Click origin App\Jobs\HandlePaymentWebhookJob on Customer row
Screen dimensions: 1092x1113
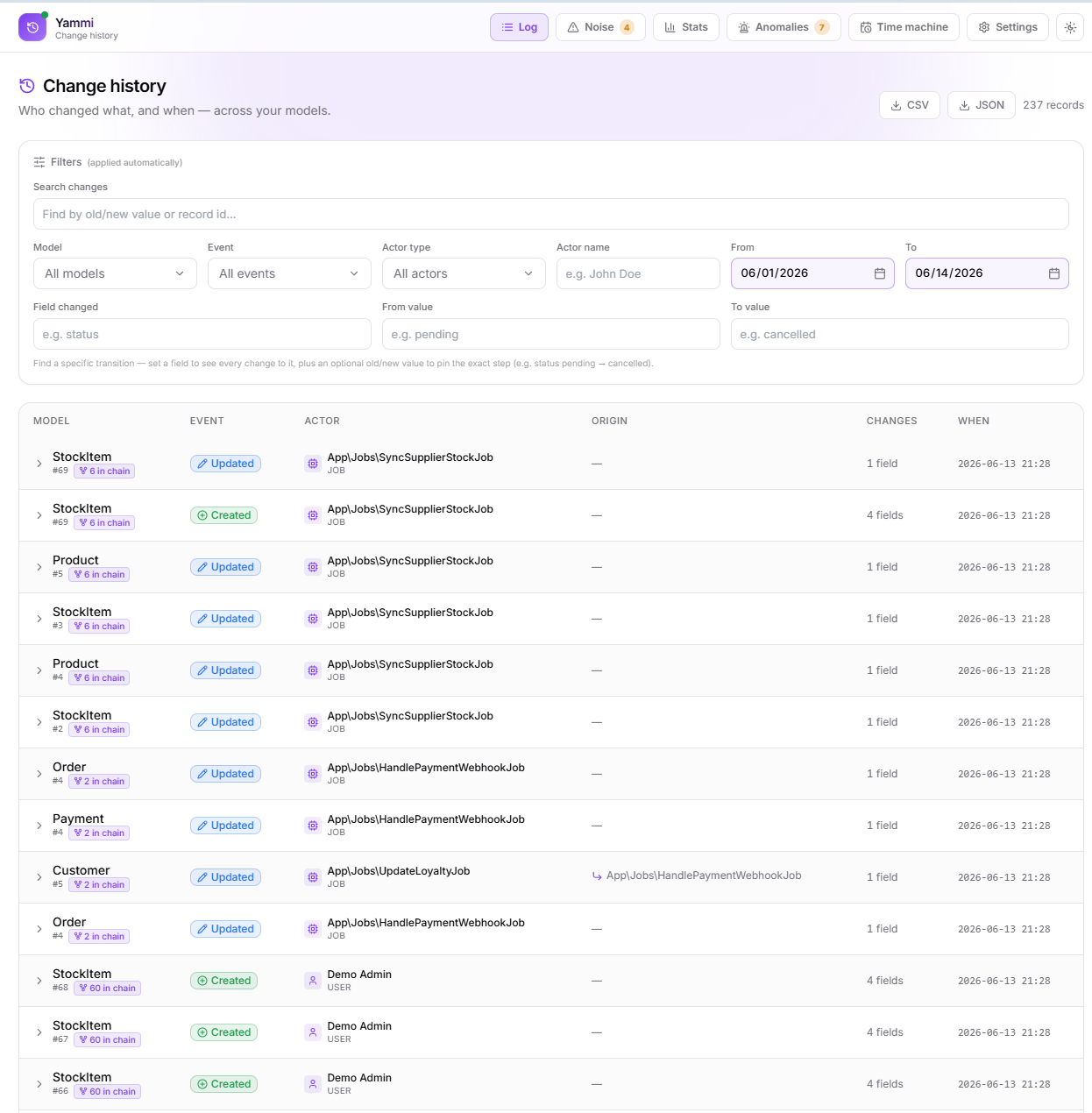pos(704,876)
